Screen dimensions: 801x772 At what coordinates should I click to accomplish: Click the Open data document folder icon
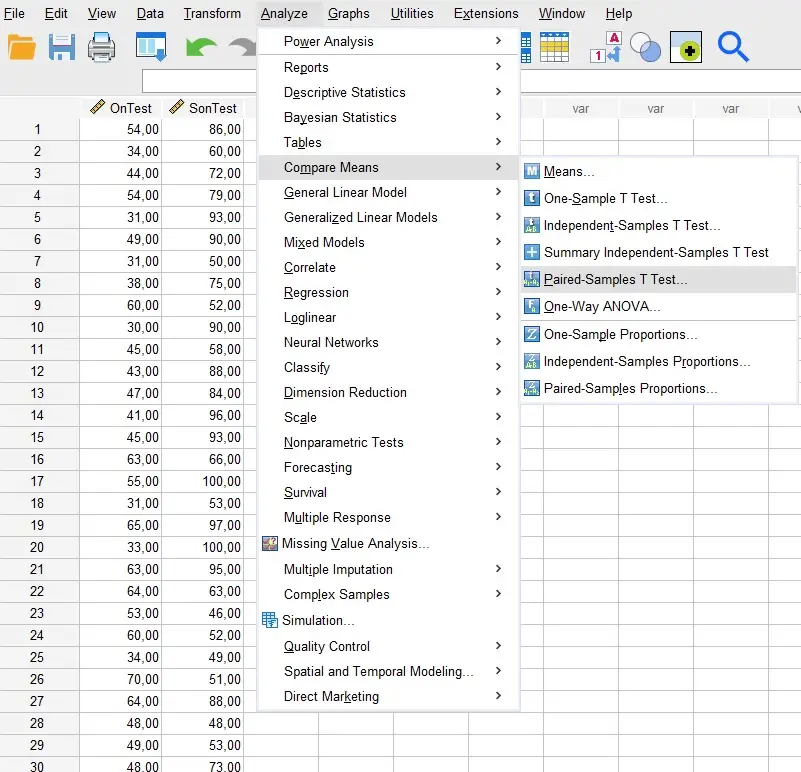click(22, 48)
